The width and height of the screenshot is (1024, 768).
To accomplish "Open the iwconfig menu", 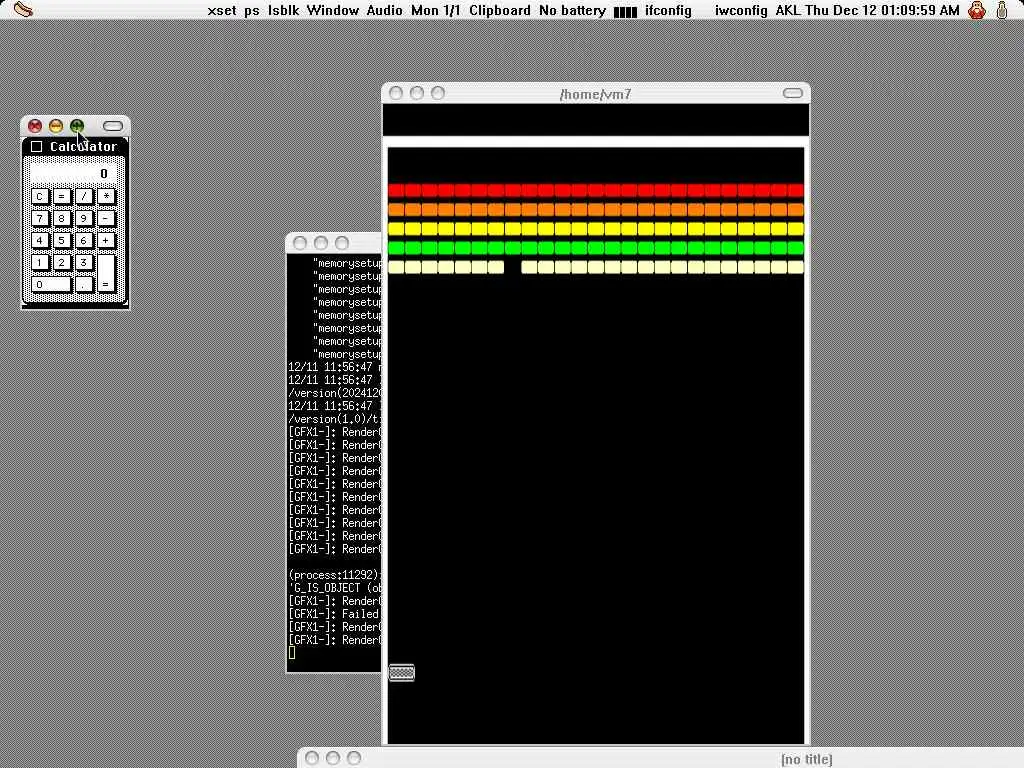I will tap(741, 10).
